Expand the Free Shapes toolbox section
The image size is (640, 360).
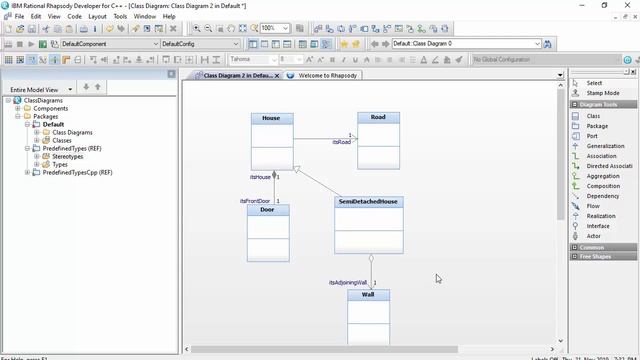(x=575, y=256)
